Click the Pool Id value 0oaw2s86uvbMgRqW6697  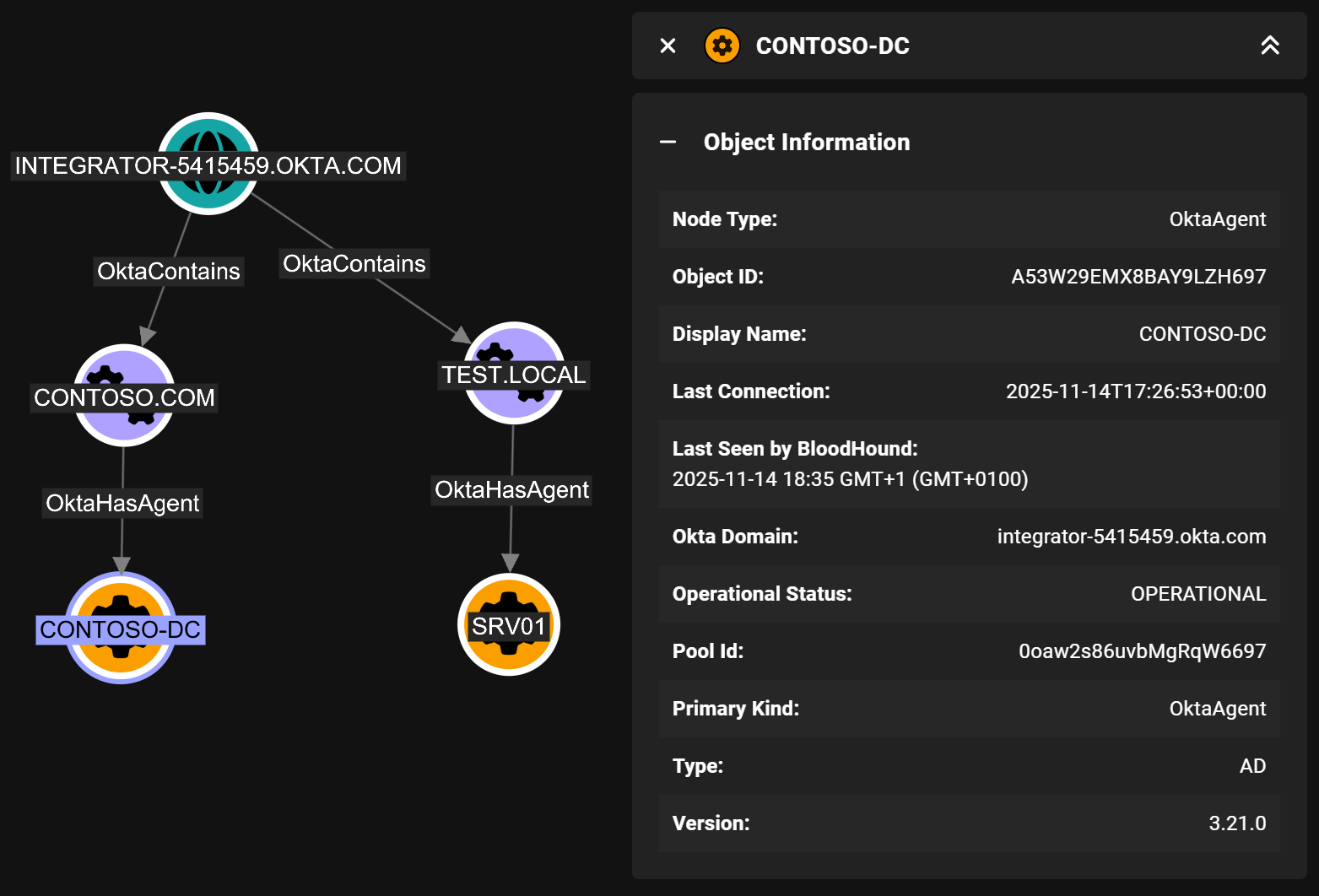(x=1143, y=651)
